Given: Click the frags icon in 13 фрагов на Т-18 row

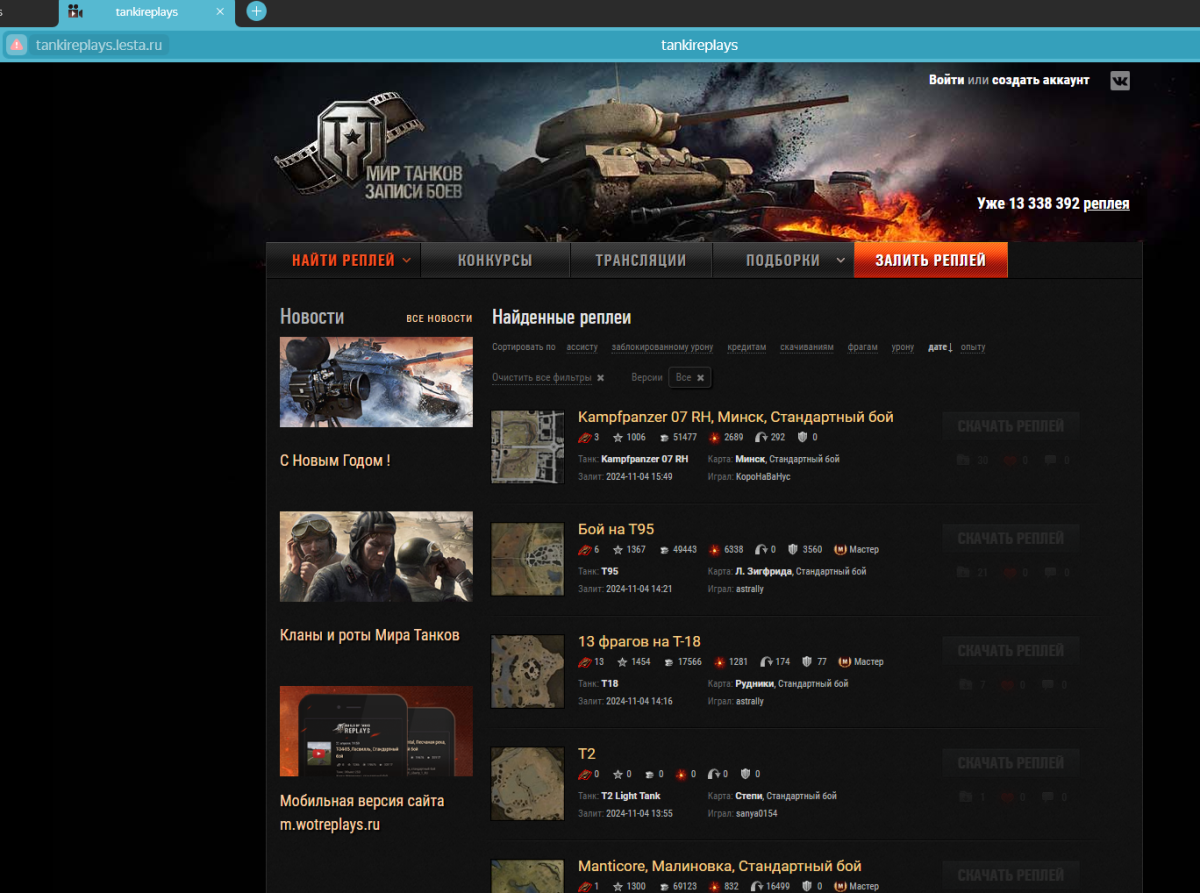Looking at the screenshot, I should [585, 662].
